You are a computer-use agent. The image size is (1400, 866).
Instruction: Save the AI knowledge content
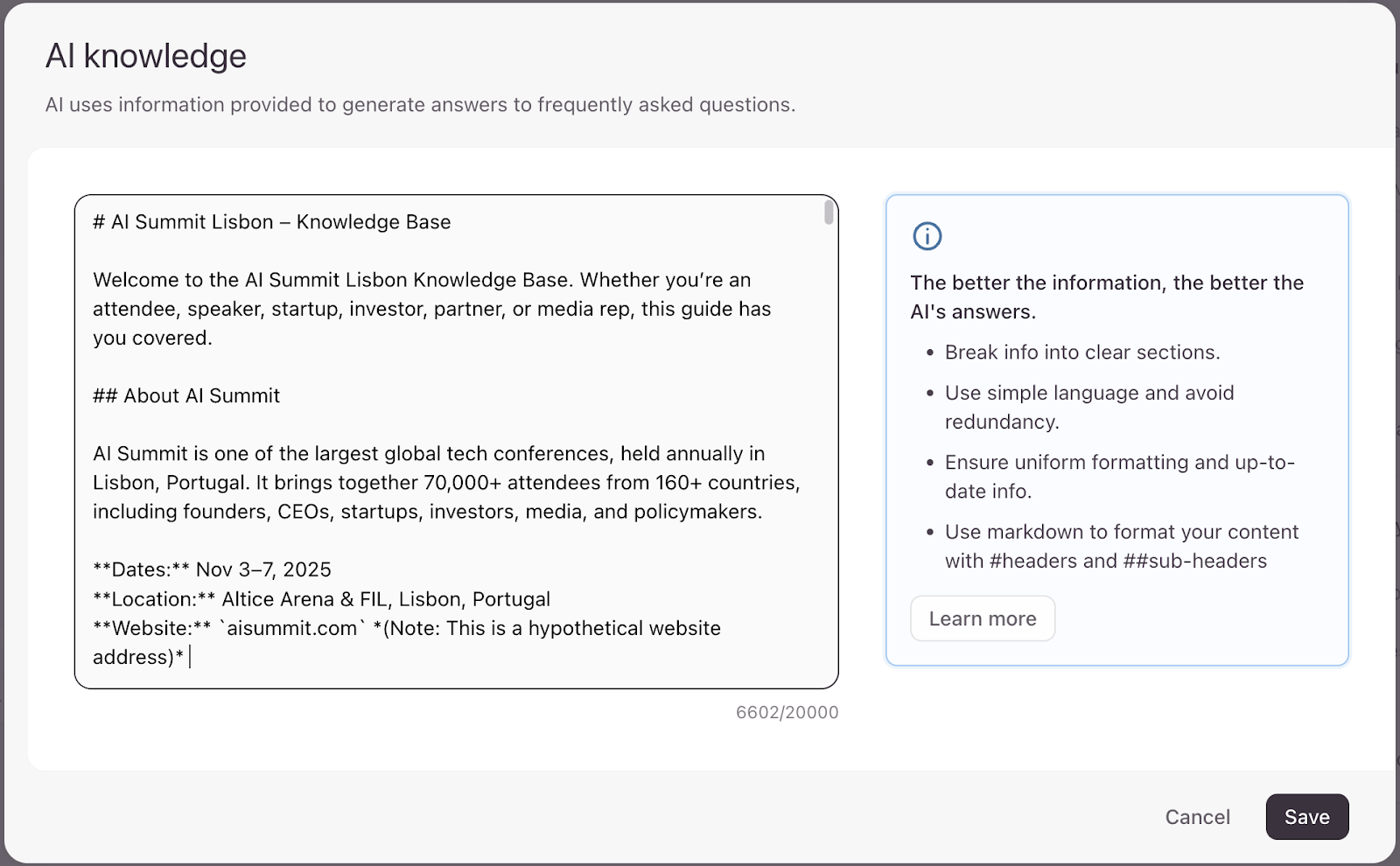1306,816
